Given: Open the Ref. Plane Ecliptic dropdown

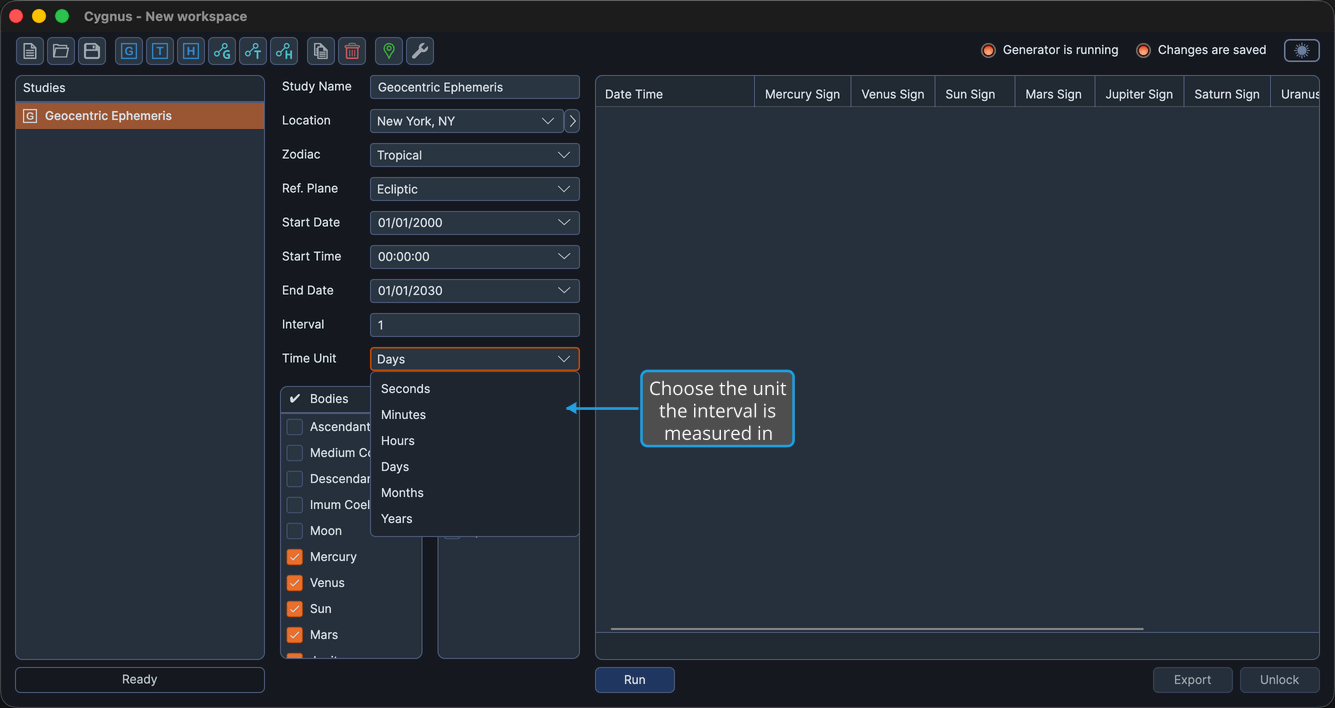Looking at the screenshot, I should [x=474, y=189].
